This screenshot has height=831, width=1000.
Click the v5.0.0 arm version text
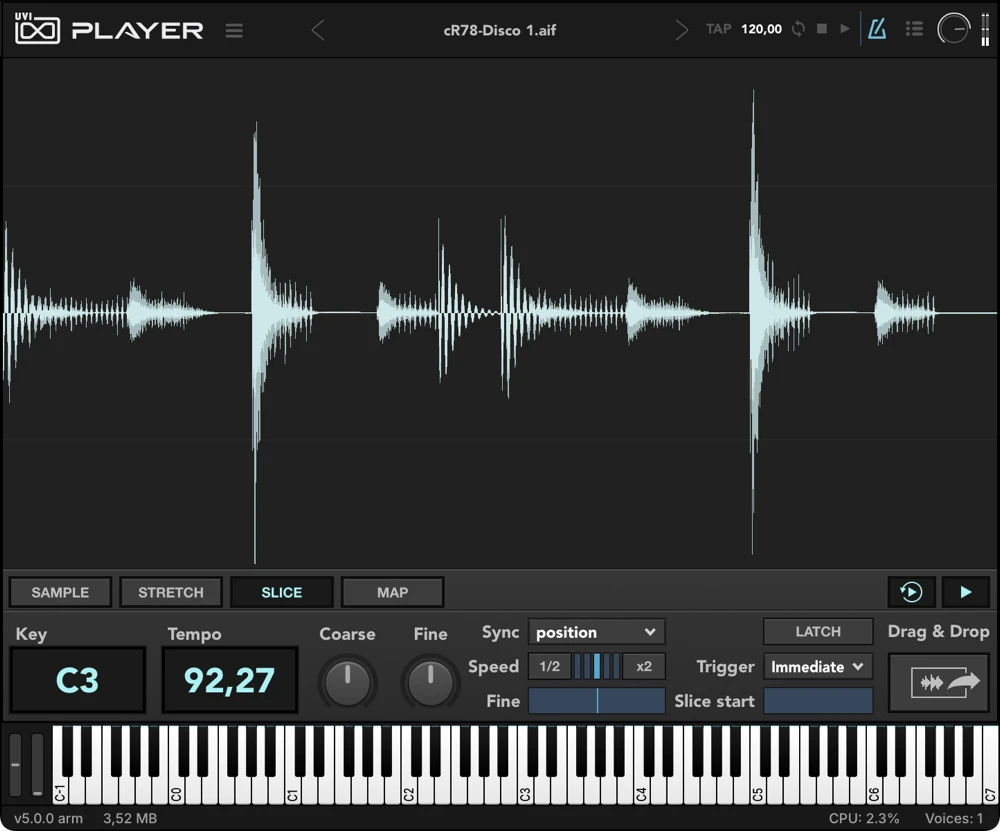(48, 818)
